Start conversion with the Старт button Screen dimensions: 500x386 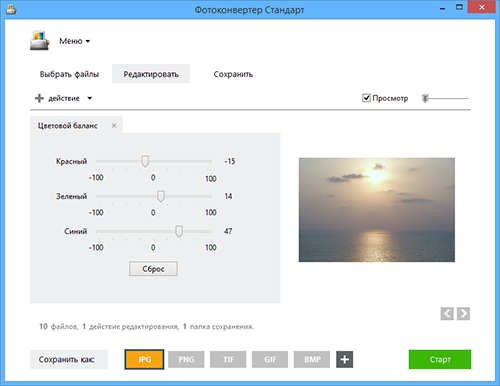tap(440, 359)
